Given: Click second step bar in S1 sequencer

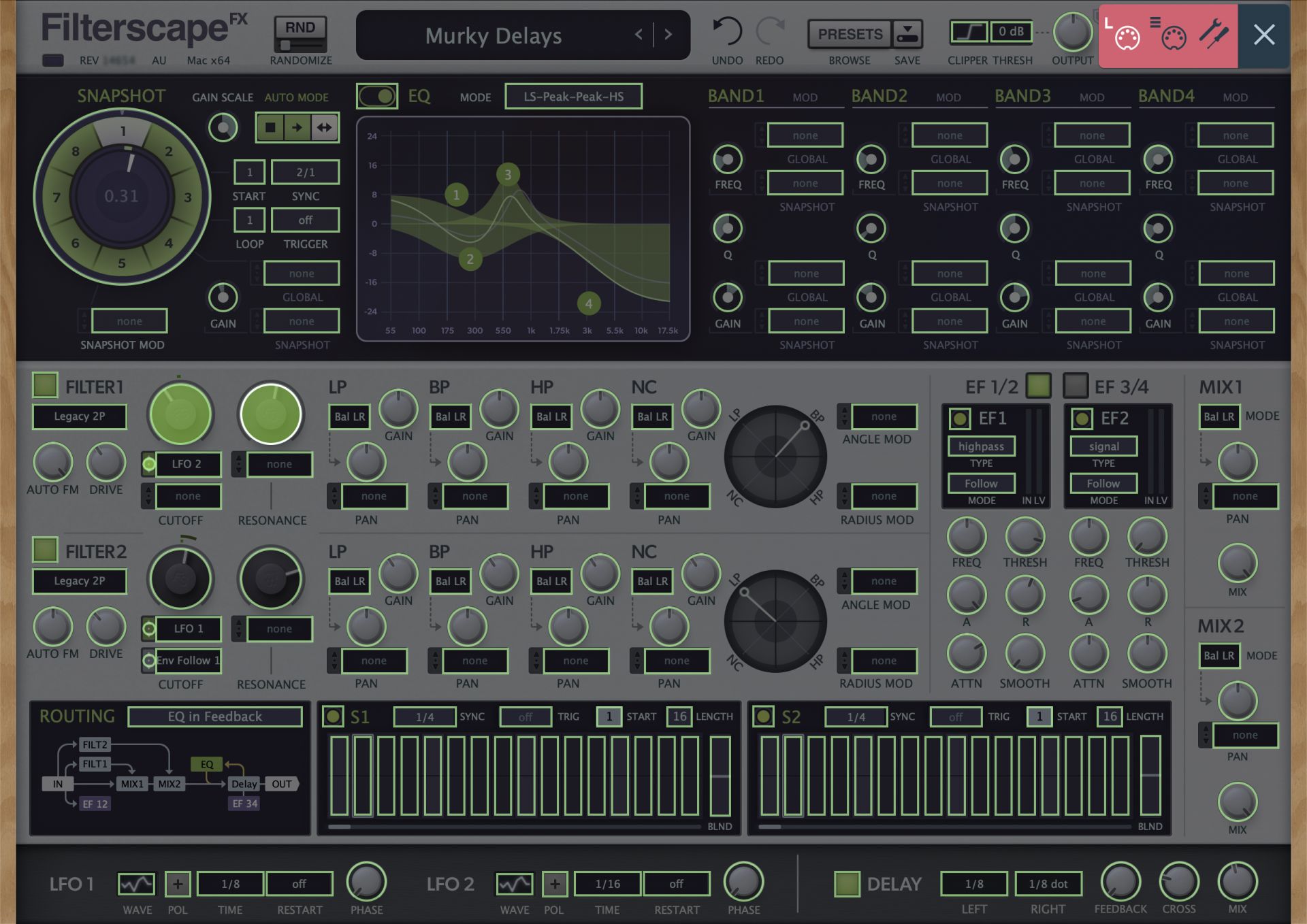Looking at the screenshot, I should 363,775.
